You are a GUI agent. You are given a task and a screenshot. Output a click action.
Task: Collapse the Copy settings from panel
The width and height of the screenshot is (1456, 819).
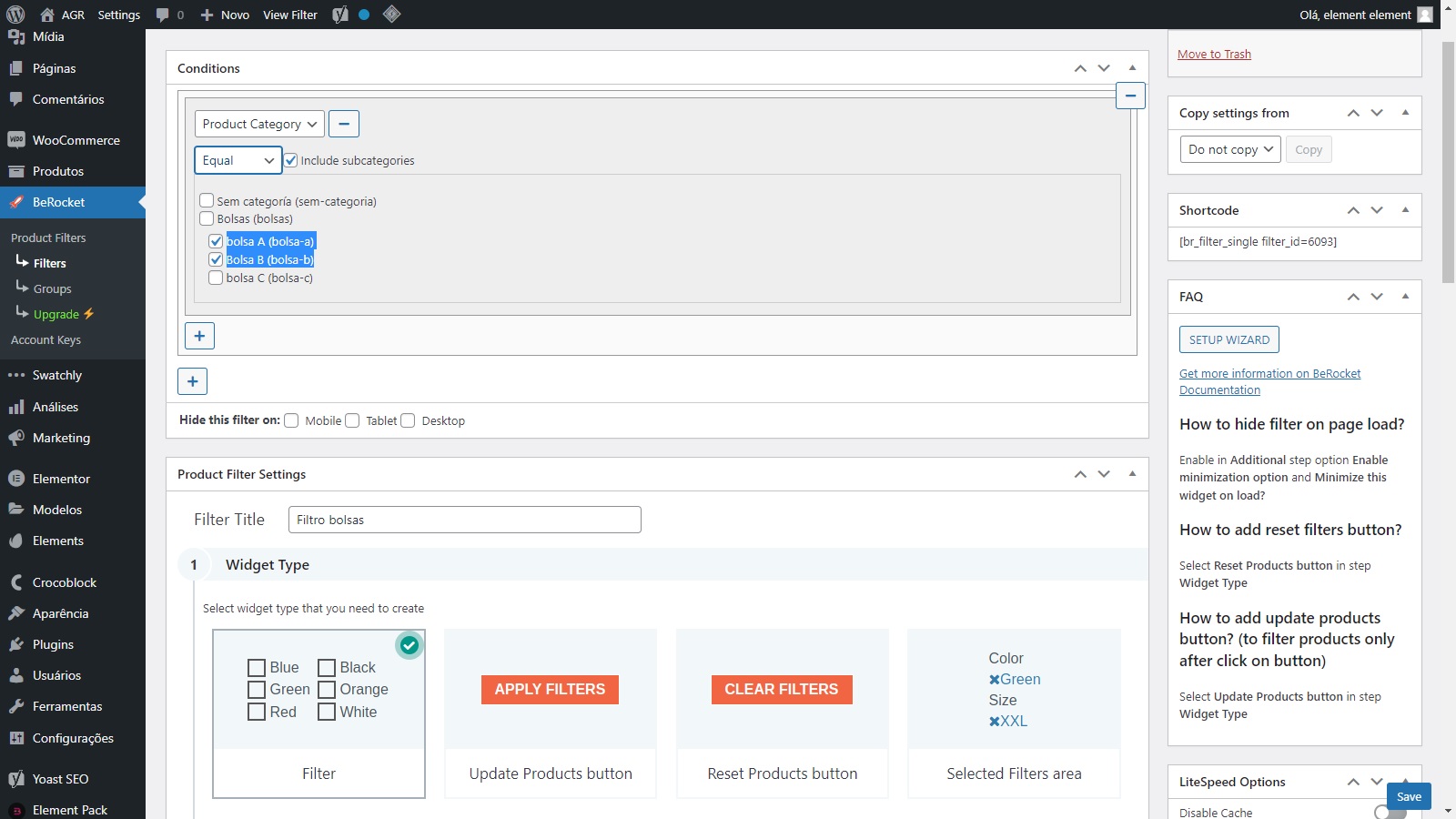1405,113
